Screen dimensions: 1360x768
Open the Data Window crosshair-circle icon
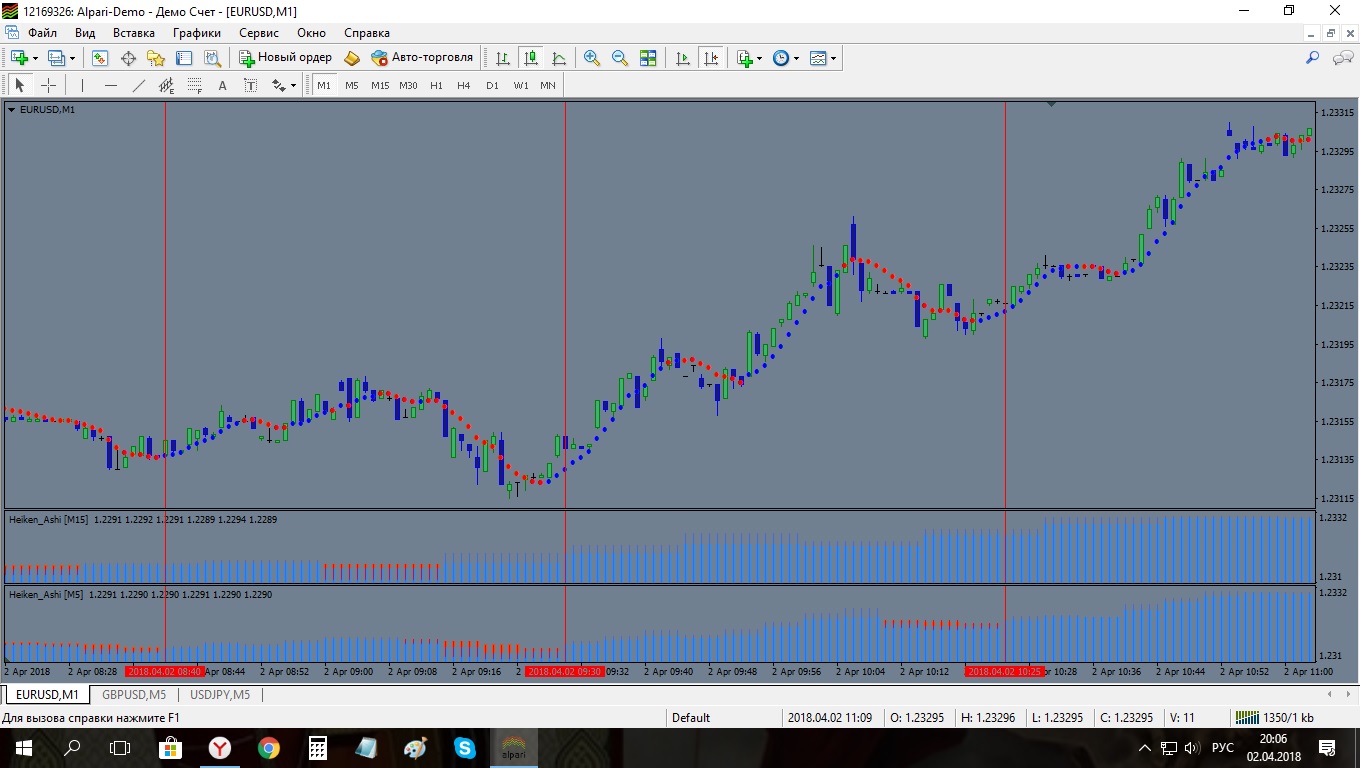[128, 58]
